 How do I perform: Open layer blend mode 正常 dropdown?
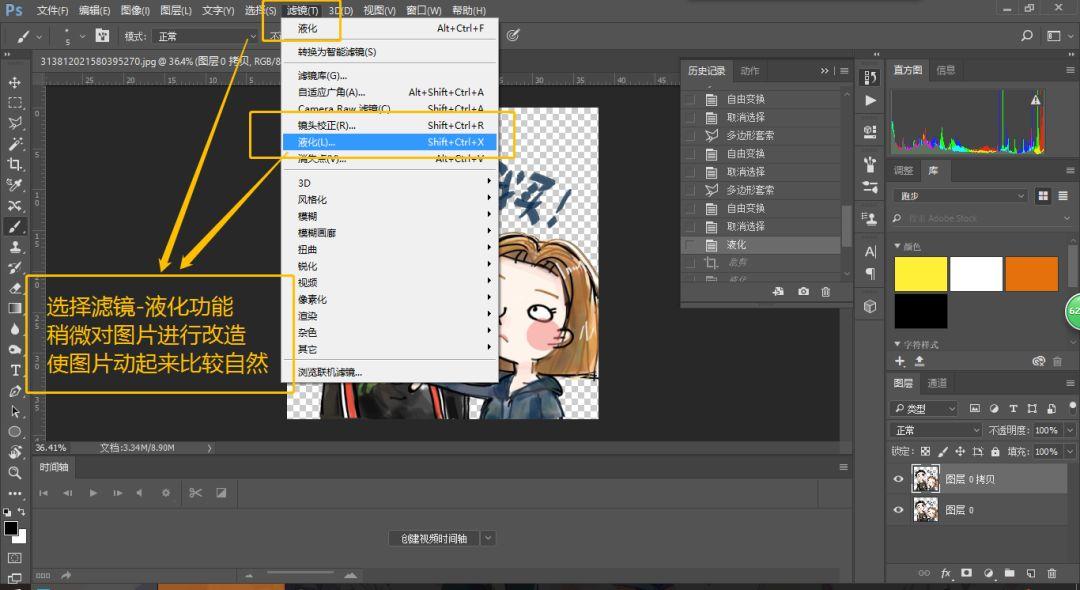click(x=936, y=430)
